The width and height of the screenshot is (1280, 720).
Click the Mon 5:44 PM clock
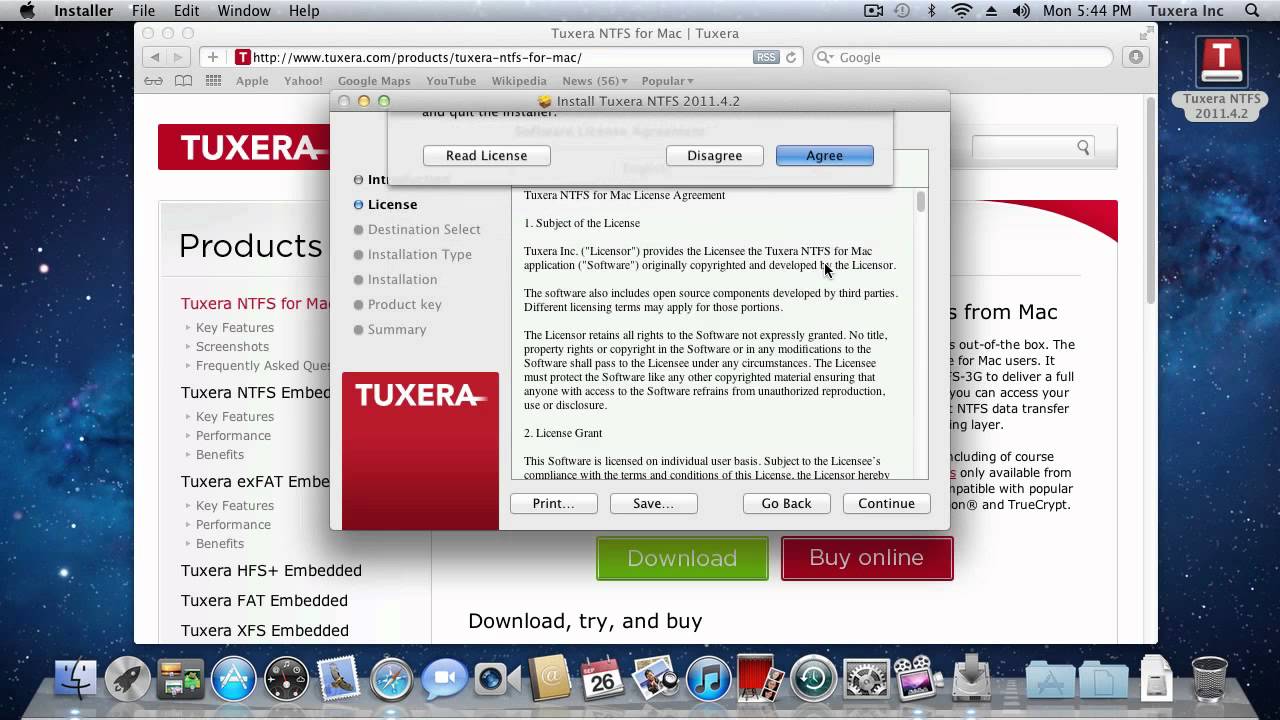(1087, 11)
